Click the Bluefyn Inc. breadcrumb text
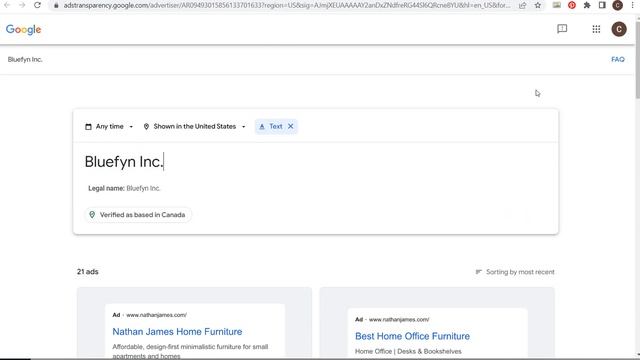This screenshot has width=640, height=360. coord(25,60)
